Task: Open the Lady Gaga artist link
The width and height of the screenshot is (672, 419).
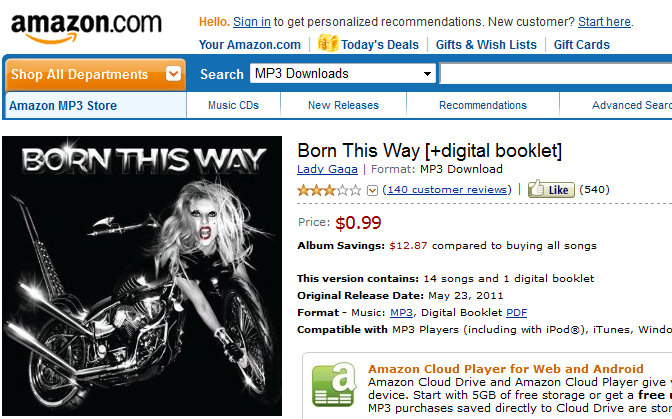Action: 327,169
